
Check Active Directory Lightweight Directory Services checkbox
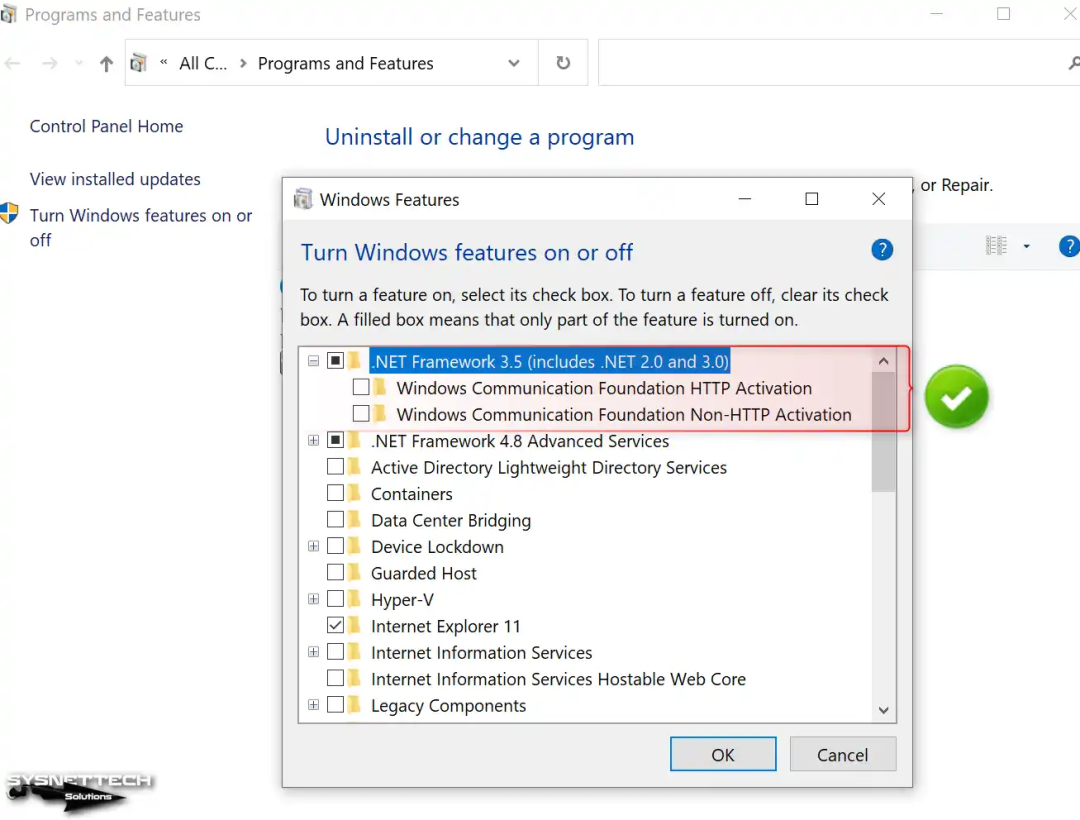(335, 467)
